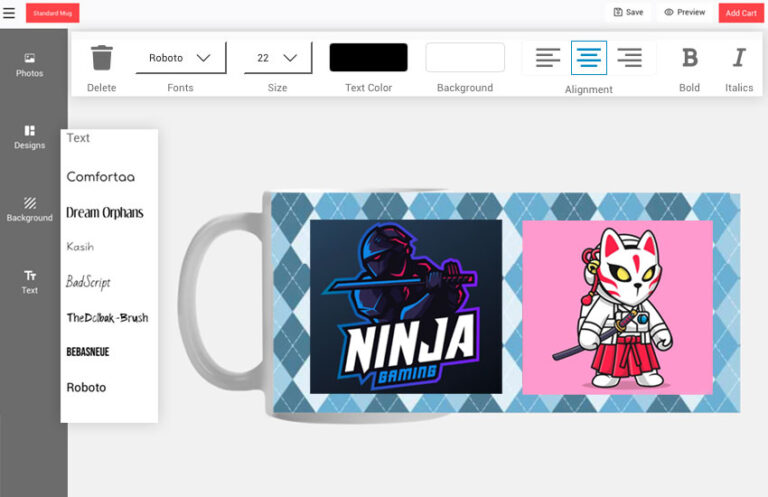Align text to the right

click(x=629, y=58)
